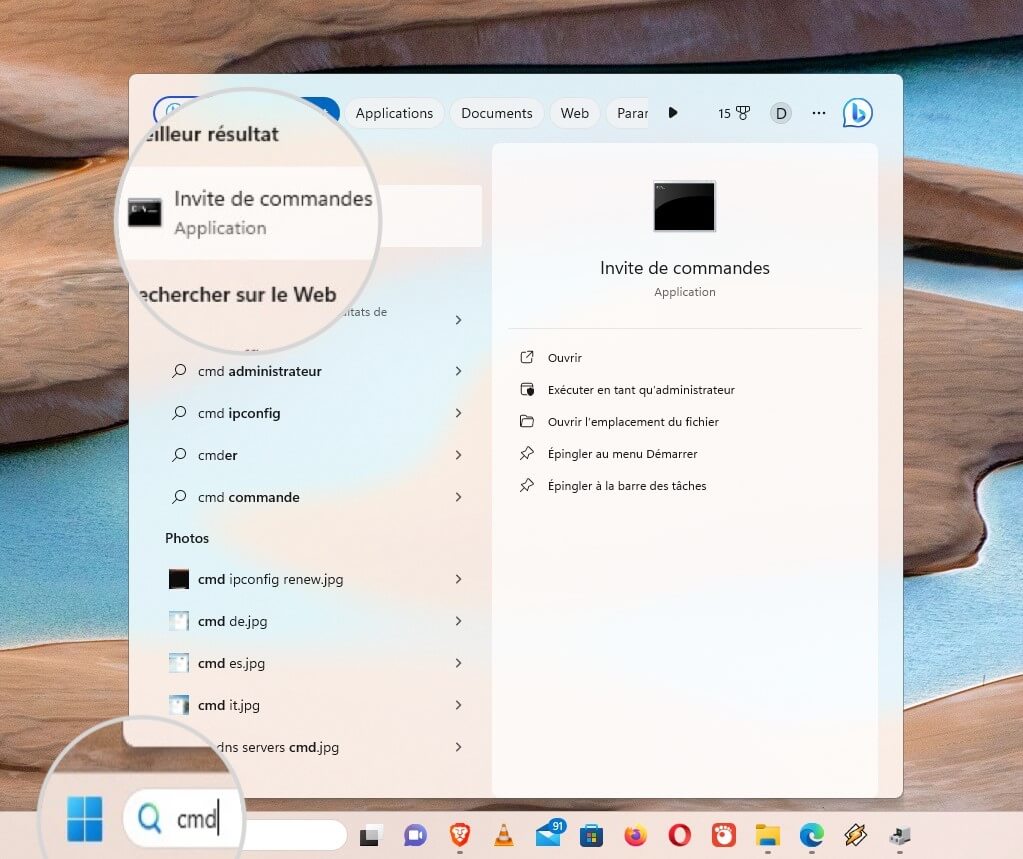Expand the cmd commande suggestion arrow

click(x=459, y=497)
